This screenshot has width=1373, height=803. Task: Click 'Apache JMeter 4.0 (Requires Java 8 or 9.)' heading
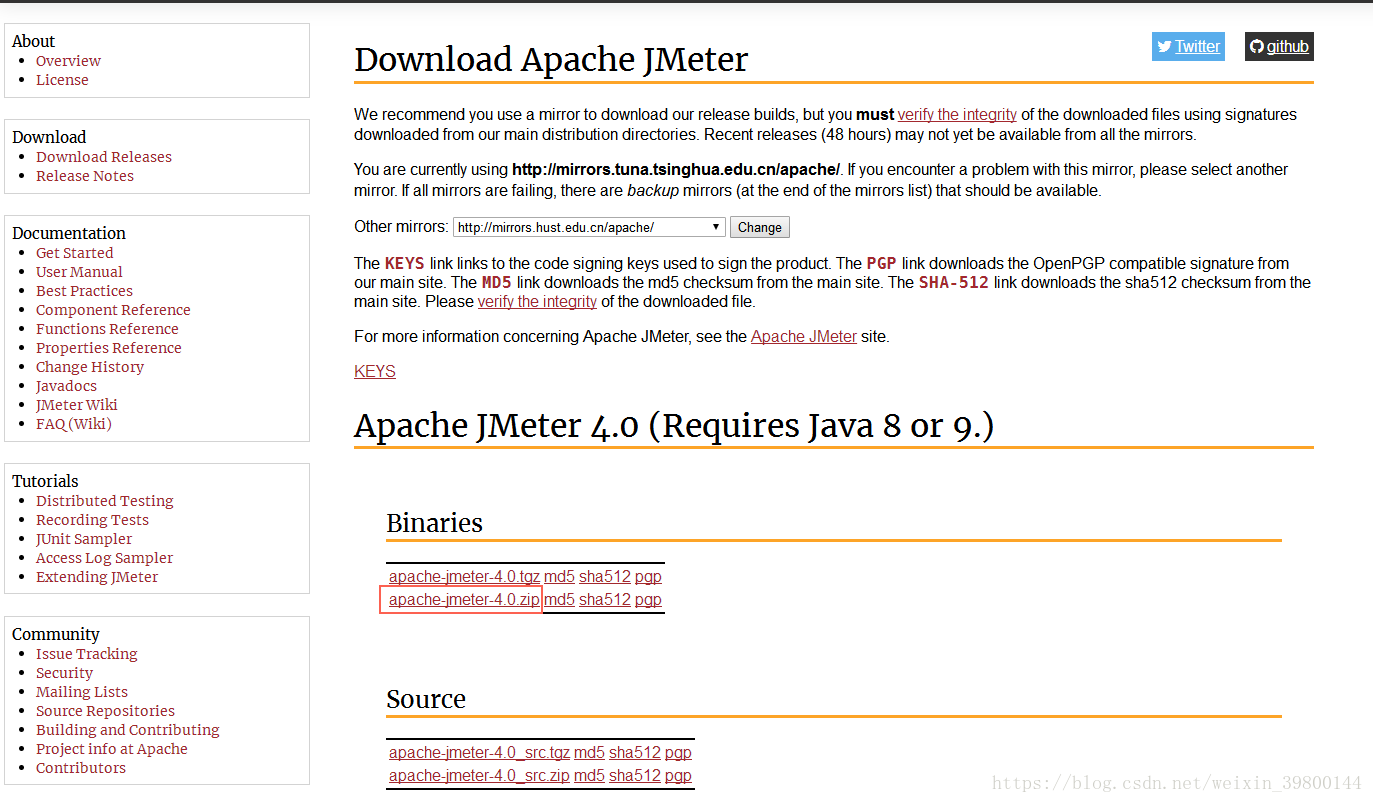pyautogui.click(x=674, y=426)
